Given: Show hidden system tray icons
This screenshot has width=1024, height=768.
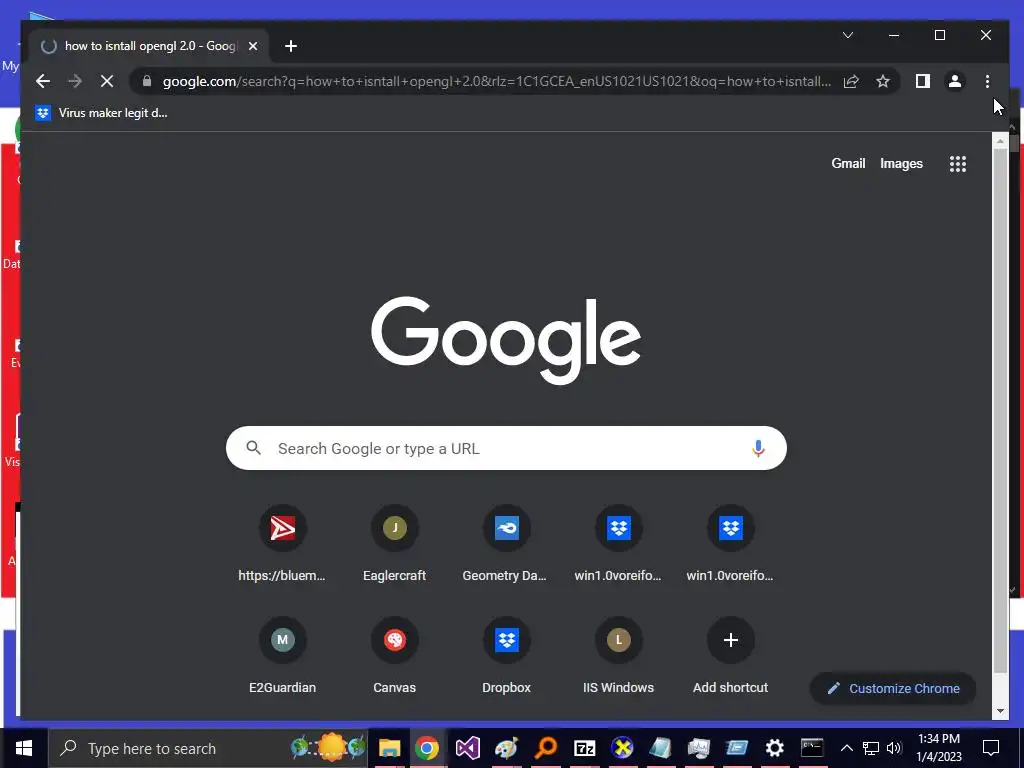Looking at the screenshot, I should [846, 748].
